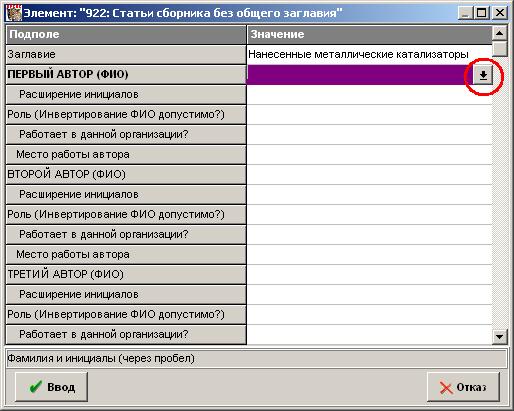
Task: Confirm with the Ввод button
Action: click(52, 387)
